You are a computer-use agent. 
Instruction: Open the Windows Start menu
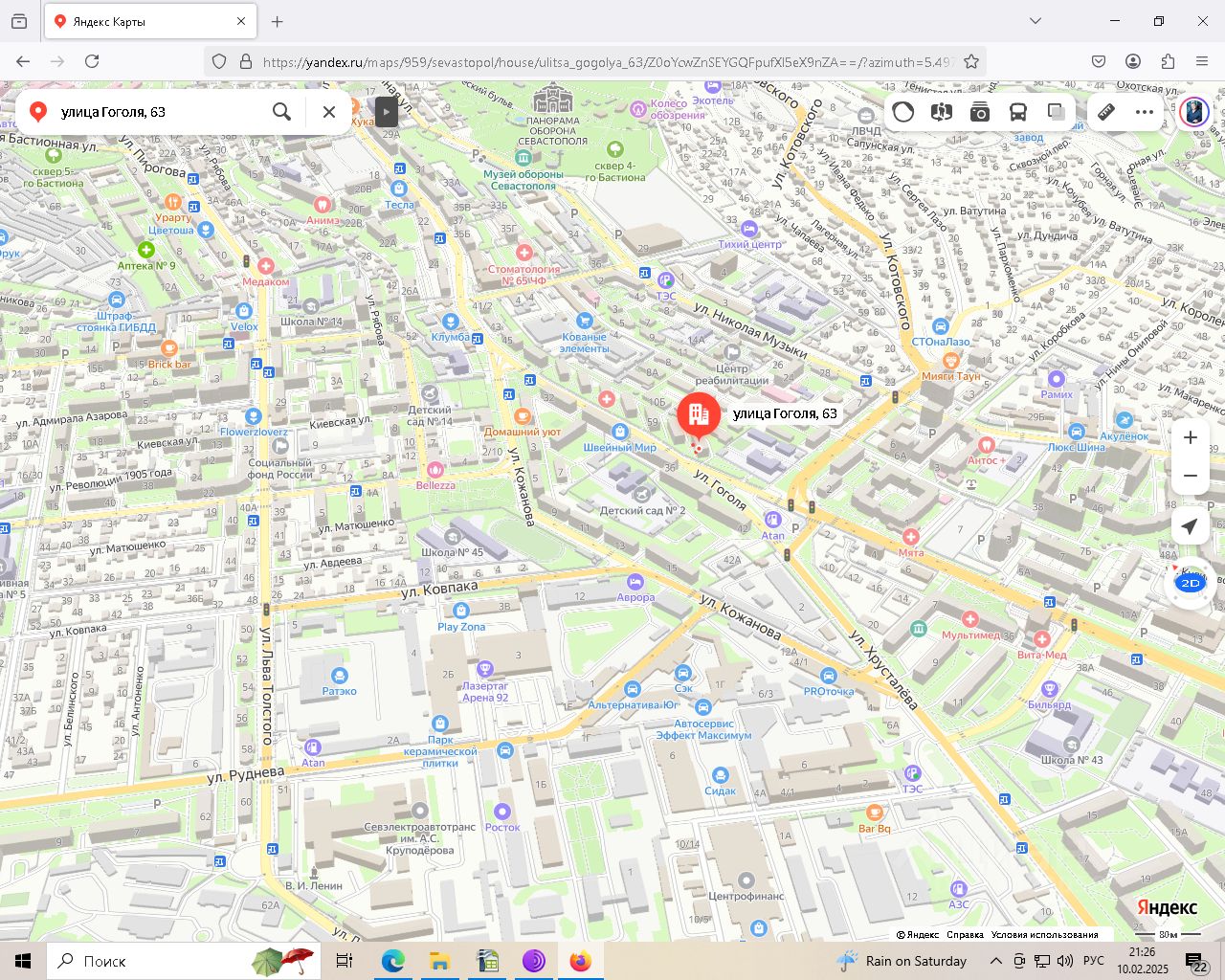(23, 961)
